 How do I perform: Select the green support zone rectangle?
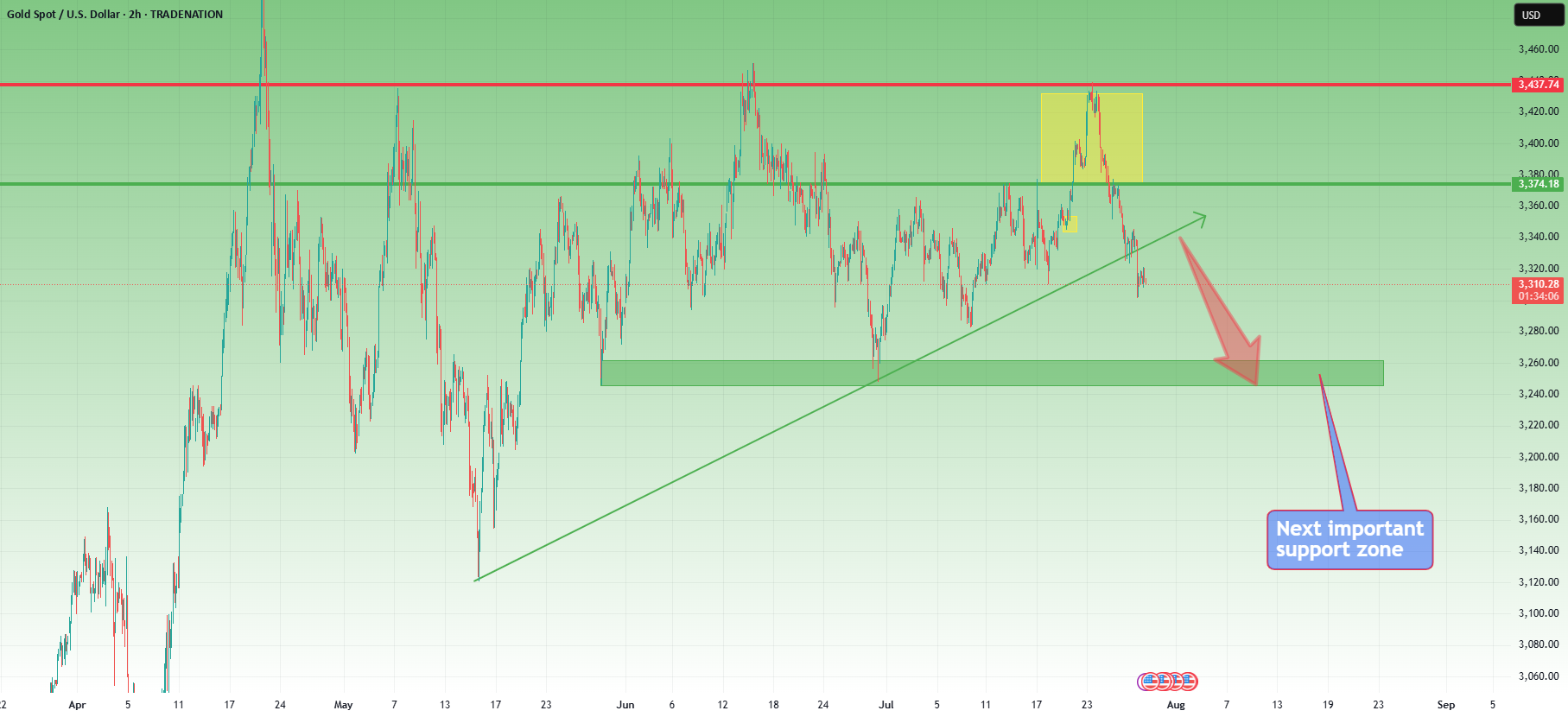coord(992,373)
